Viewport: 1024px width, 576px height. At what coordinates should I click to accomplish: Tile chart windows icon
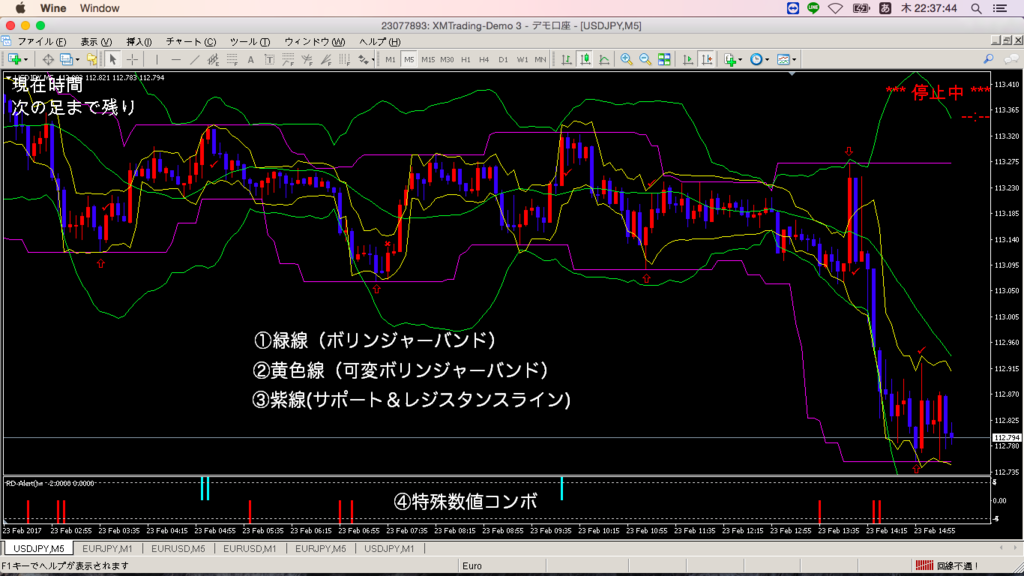tap(664, 59)
